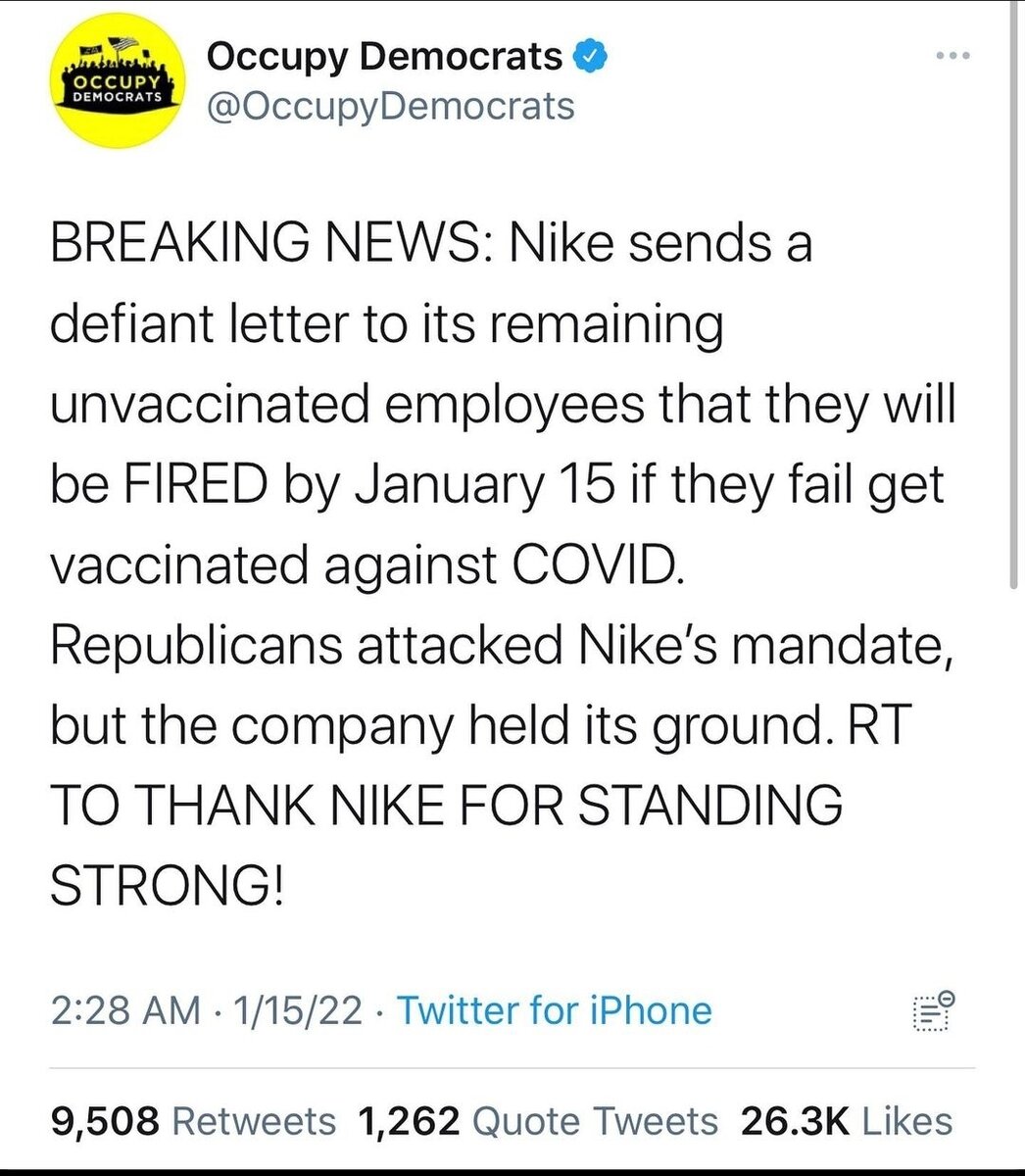Click the Occupy Democrats display name
Image resolution: width=1025 pixels, height=1176 pixels.
(x=383, y=57)
